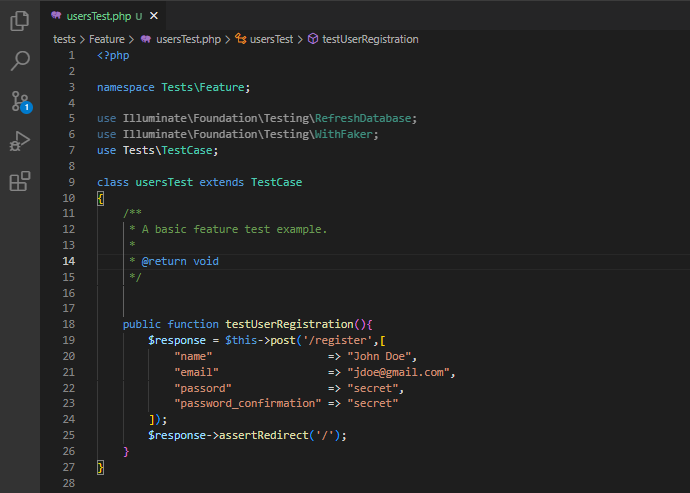The image size is (690, 493).
Task: Open the Run and Debug view
Action: point(20,141)
